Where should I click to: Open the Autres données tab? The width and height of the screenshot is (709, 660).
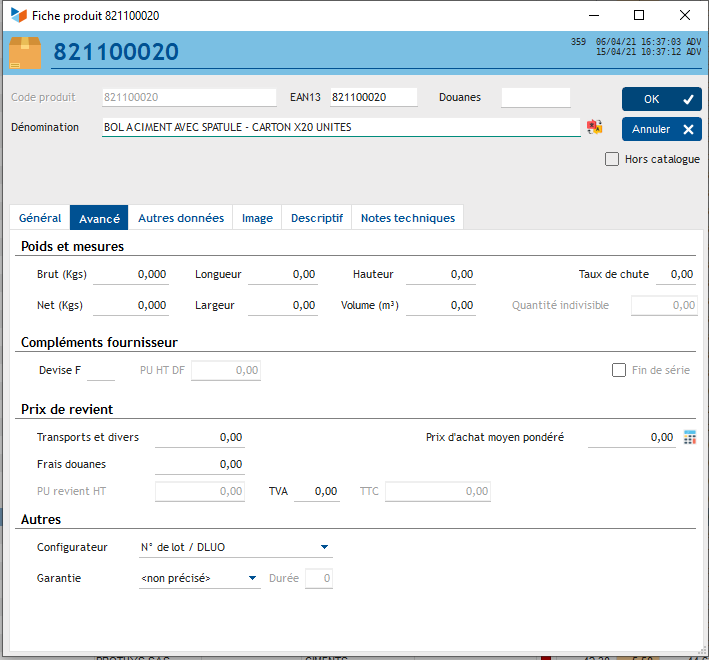tap(181, 218)
